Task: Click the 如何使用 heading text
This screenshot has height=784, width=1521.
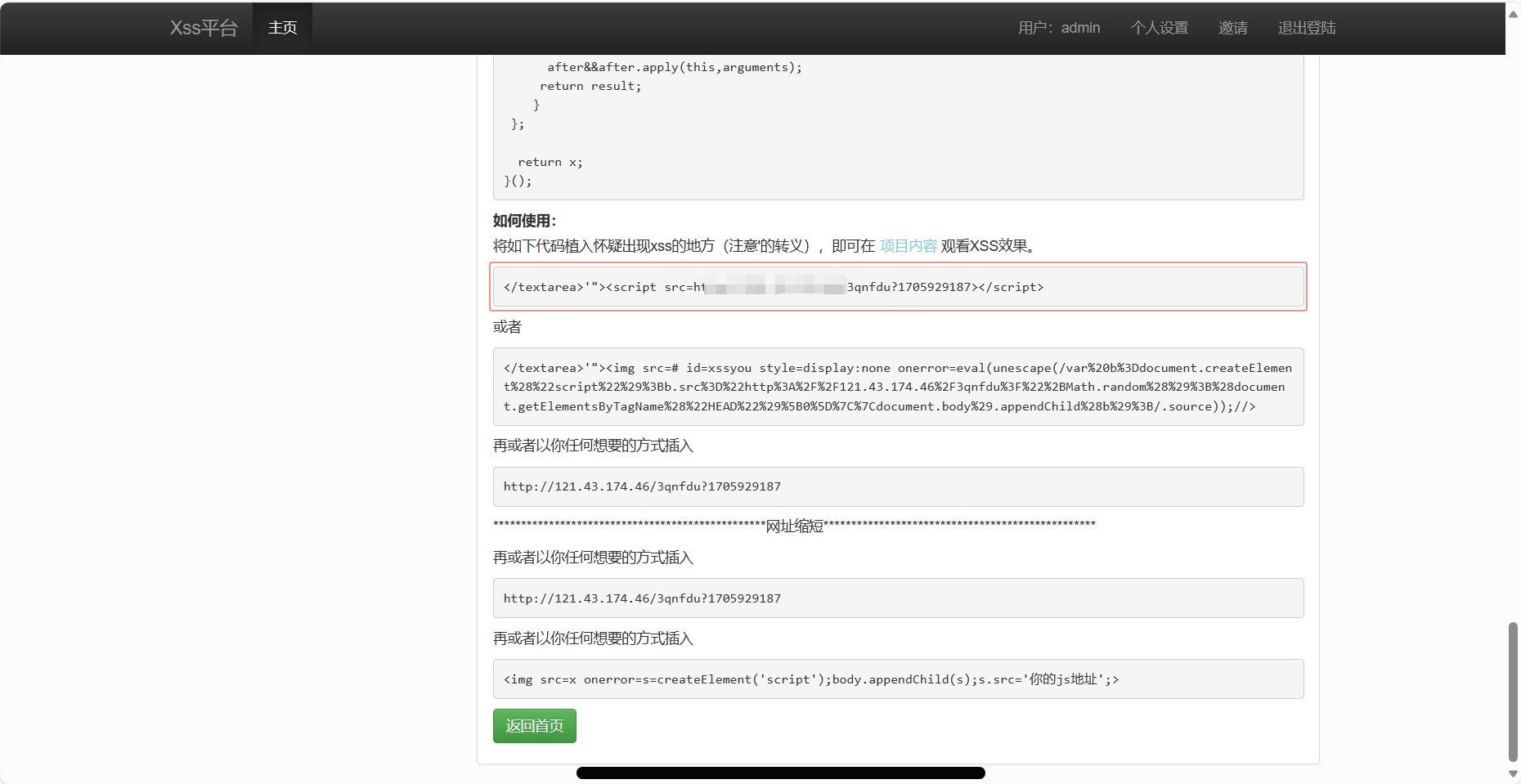Action: pos(524,221)
